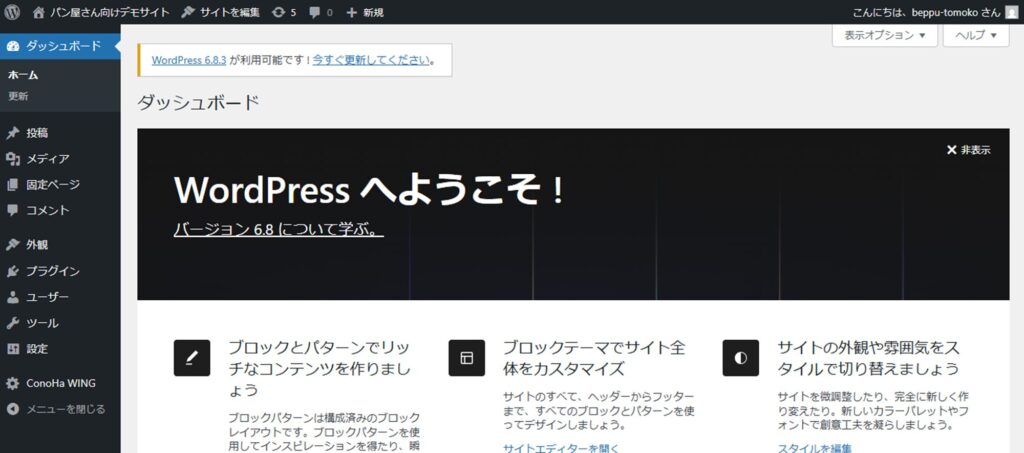Click the ユーザー label in the sidebar
Viewport: 1024px width, 453px height.
point(47,297)
